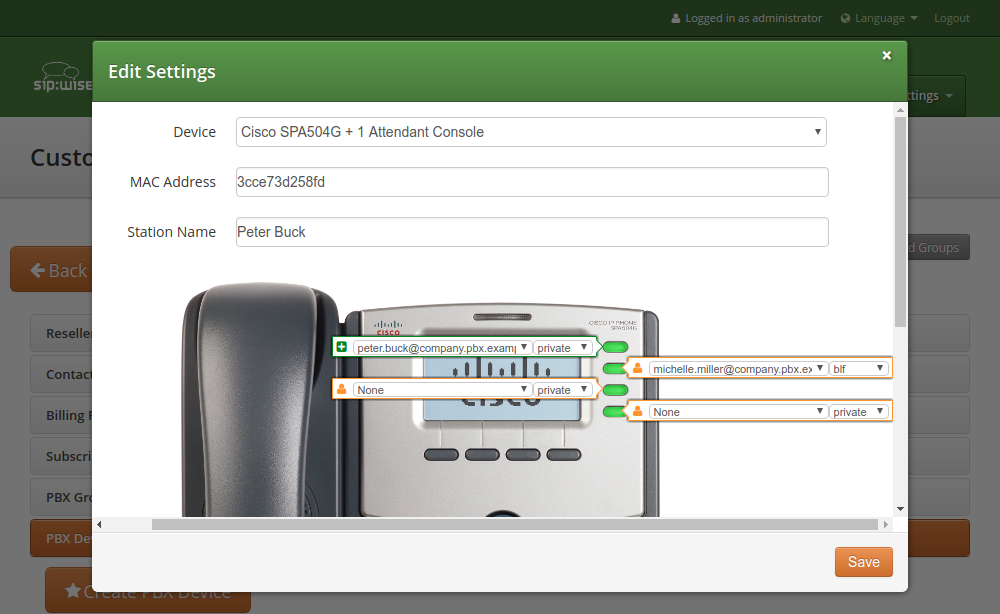Image resolution: width=1000 pixels, height=614 pixels.
Task: Click the Logout link
Action: (952, 18)
